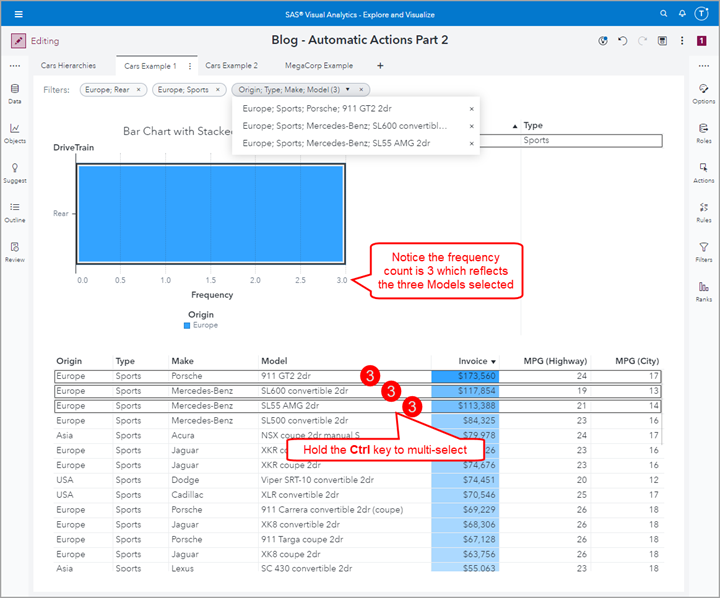Add a new page with plus button

coord(380,66)
